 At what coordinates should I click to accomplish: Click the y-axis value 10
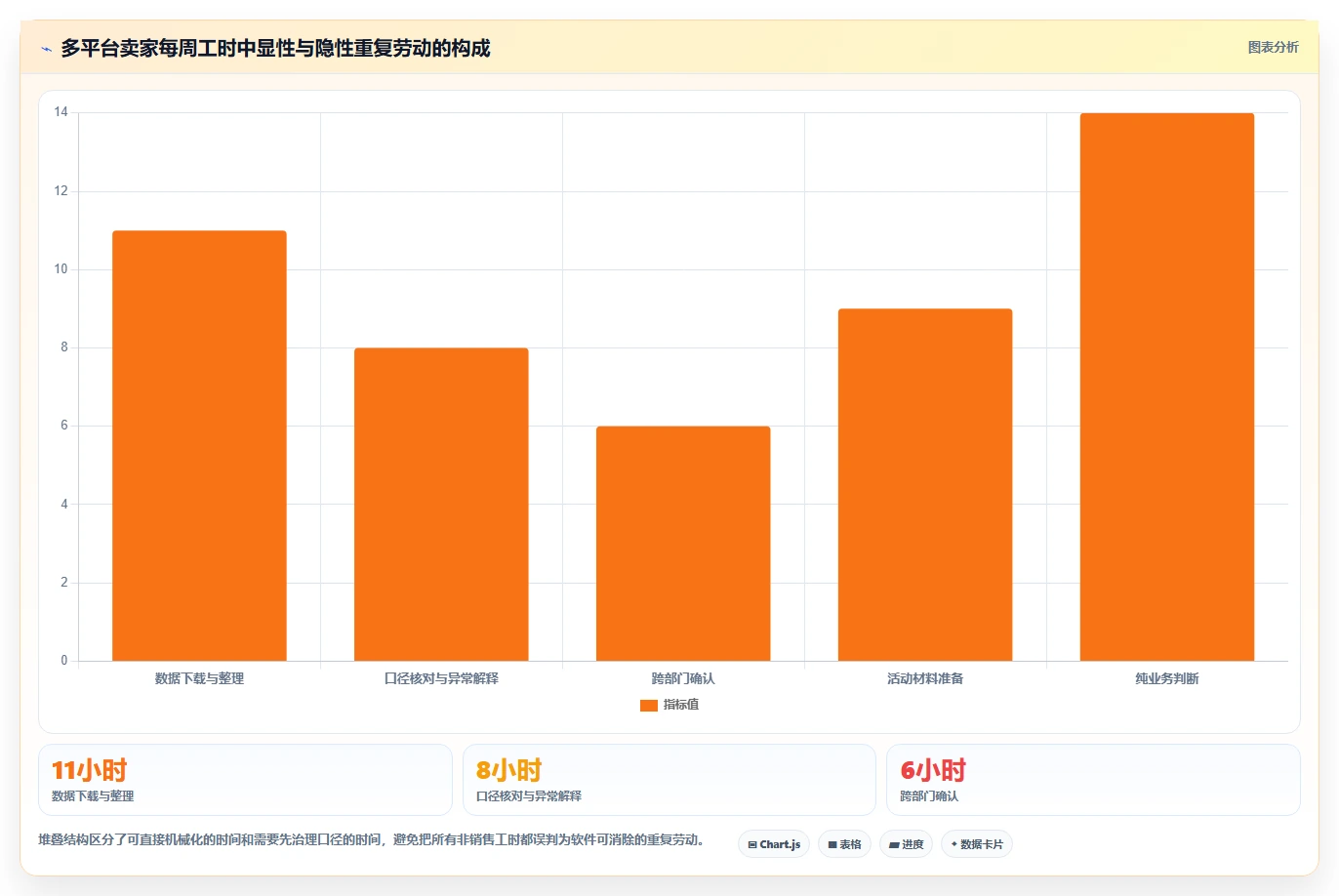pos(61,269)
